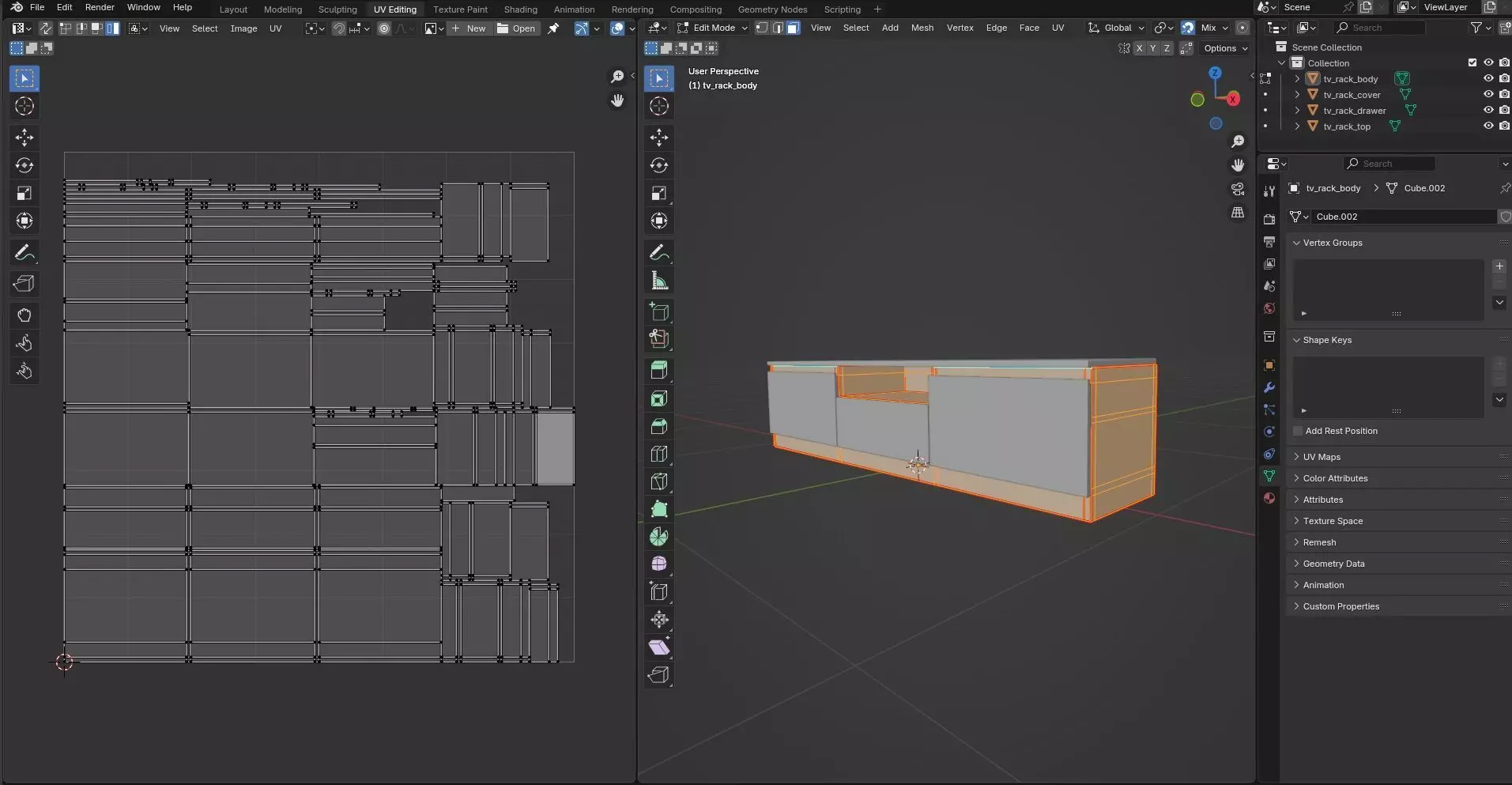Select the Annotate tool in UV editor
1512x785 pixels.
click(x=24, y=253)
